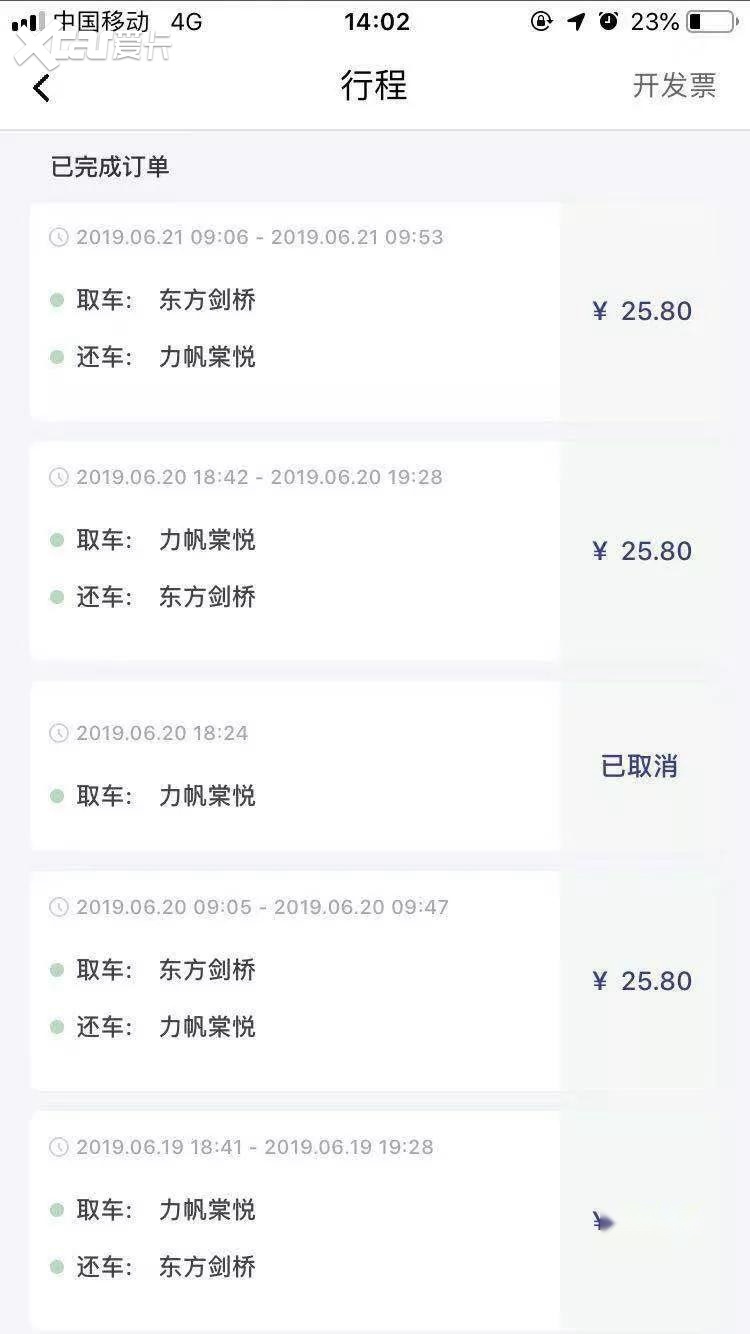Tap the battery icon in the status bar
This screenshot has width=750, height=1334.
tap(712, 21)
